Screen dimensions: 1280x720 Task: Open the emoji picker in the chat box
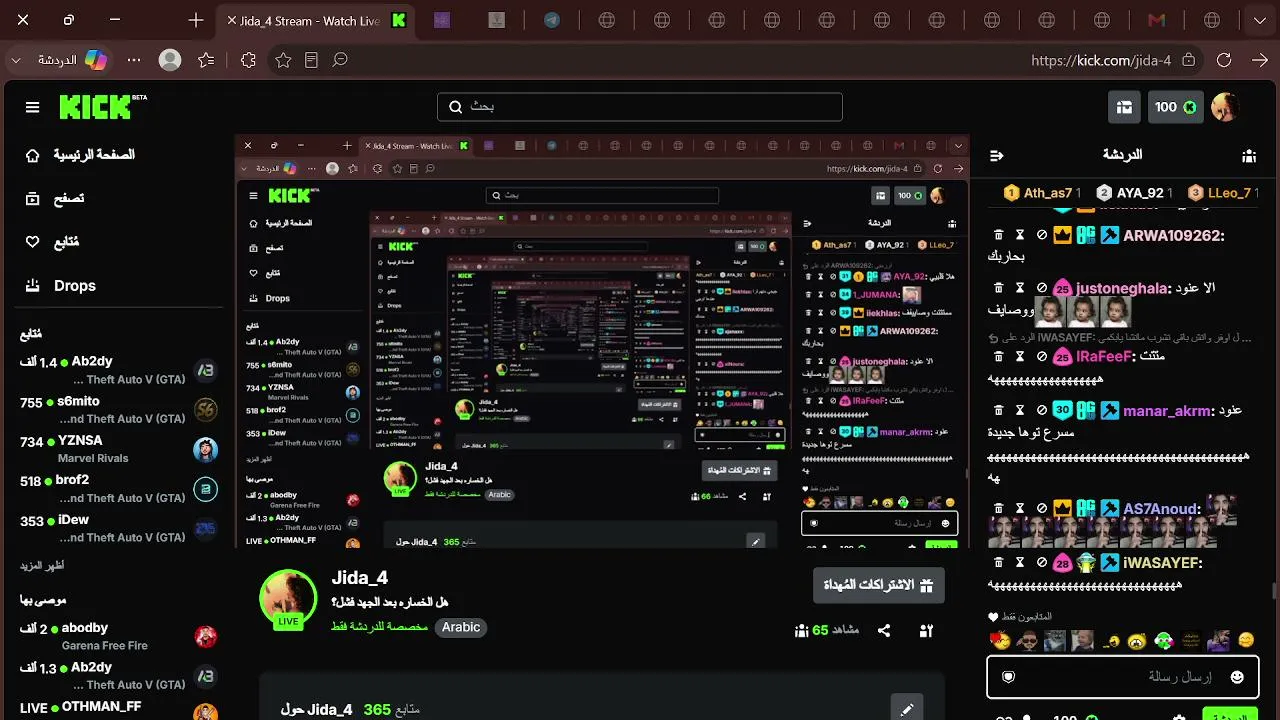coord(1237,677)
